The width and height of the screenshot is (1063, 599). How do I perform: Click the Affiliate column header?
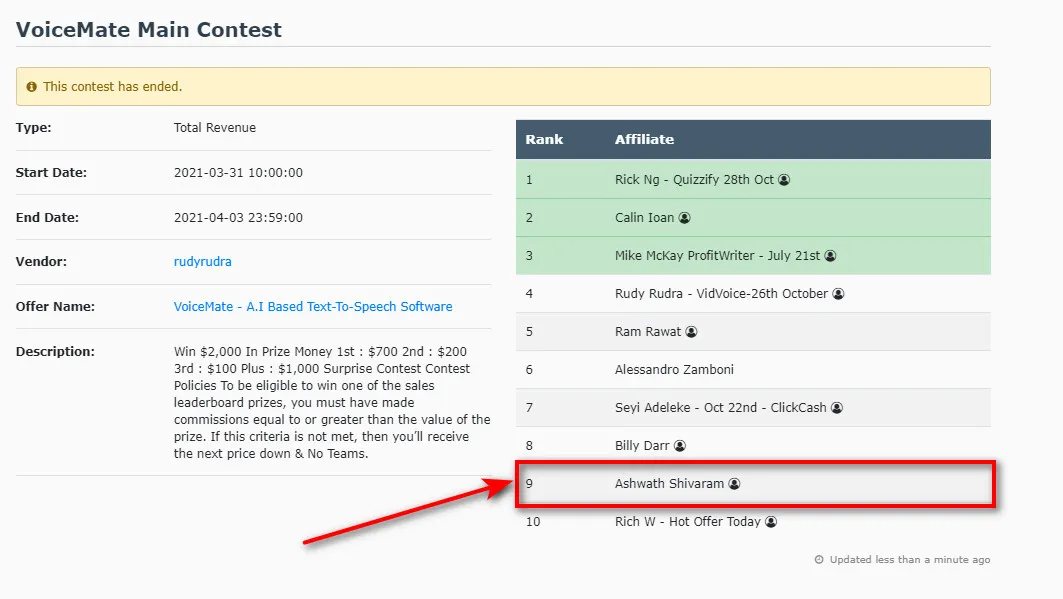pyautogui.click(x=644, y=139)
